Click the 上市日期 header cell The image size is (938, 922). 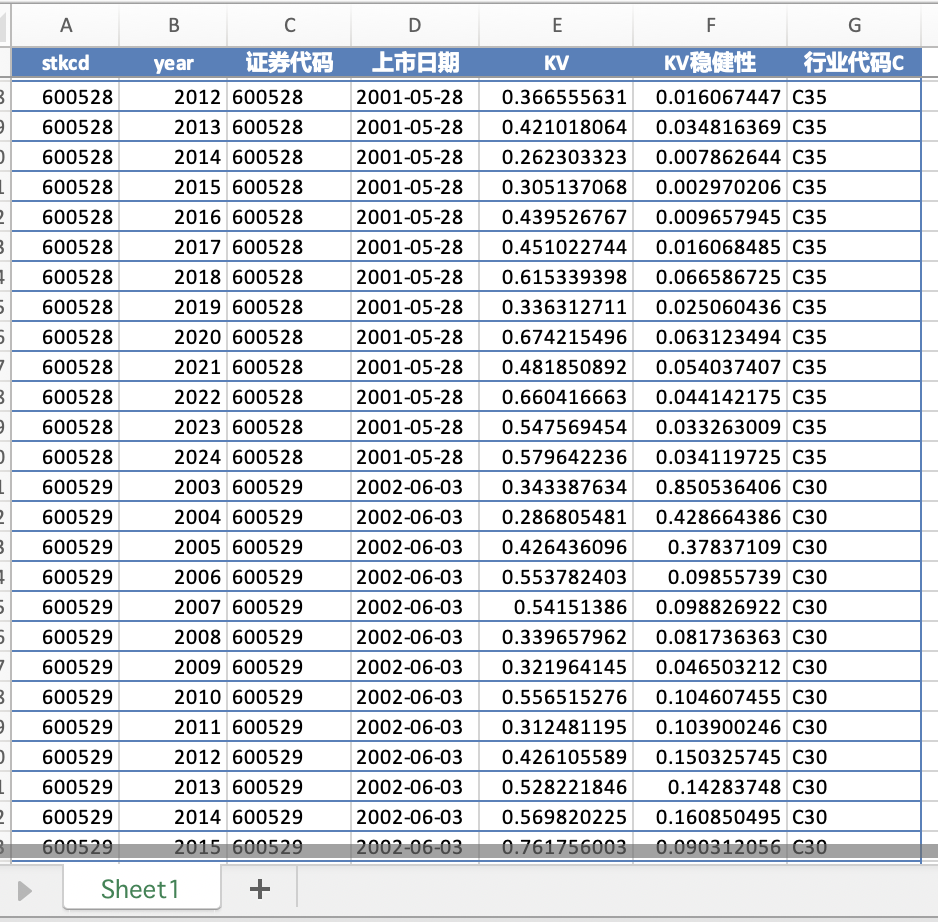415,63
